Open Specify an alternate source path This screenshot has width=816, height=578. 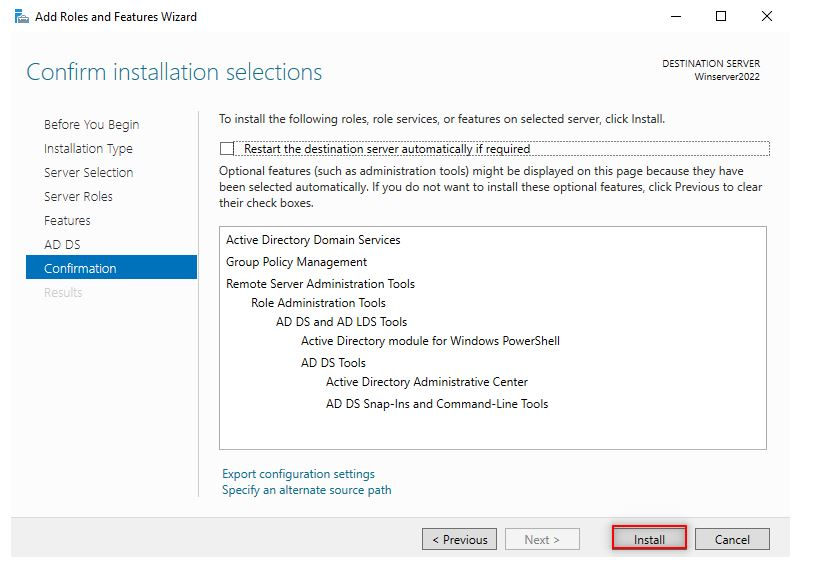pos(306,490)
